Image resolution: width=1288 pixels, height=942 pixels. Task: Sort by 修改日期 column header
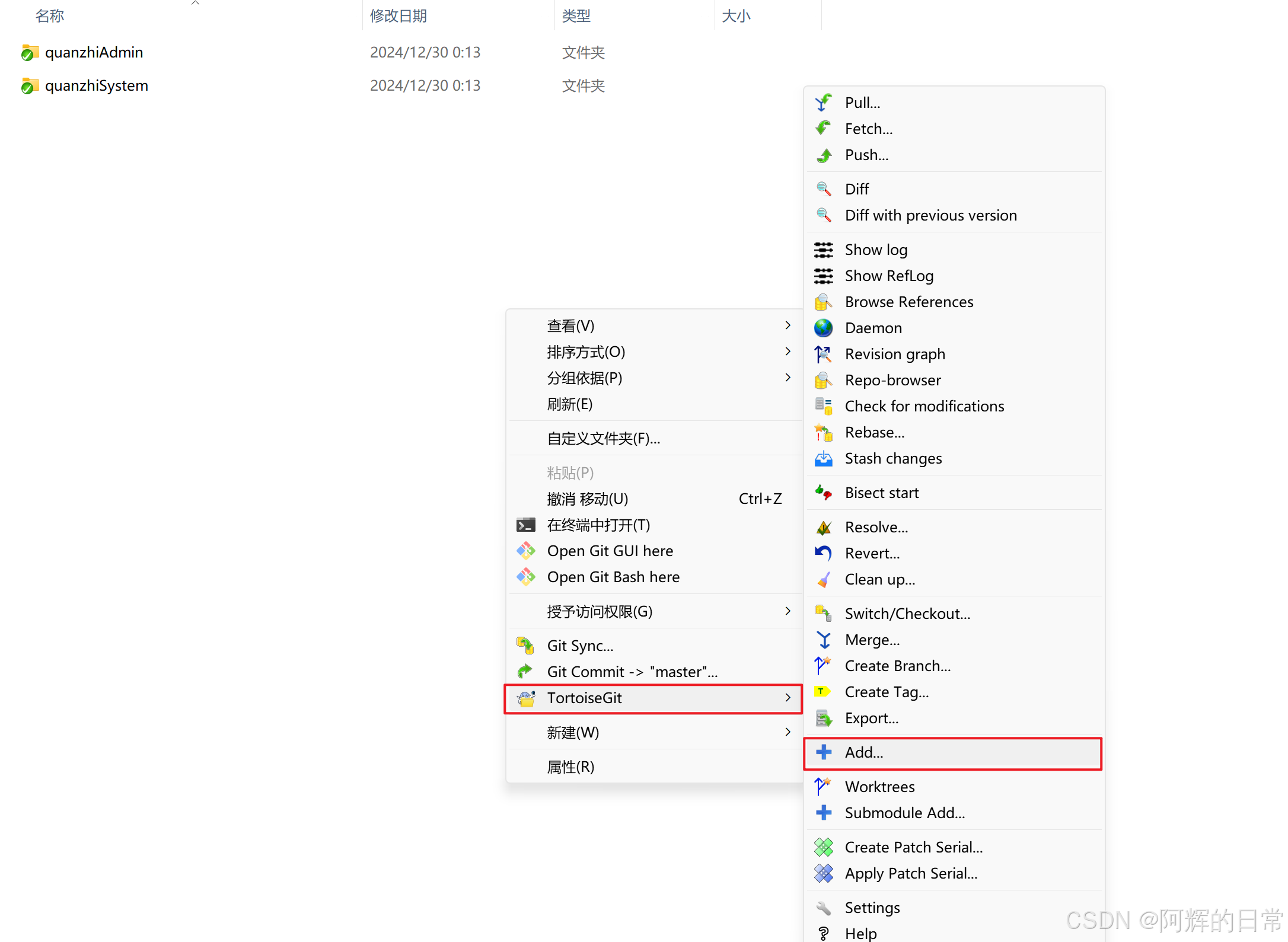point(398,16)
